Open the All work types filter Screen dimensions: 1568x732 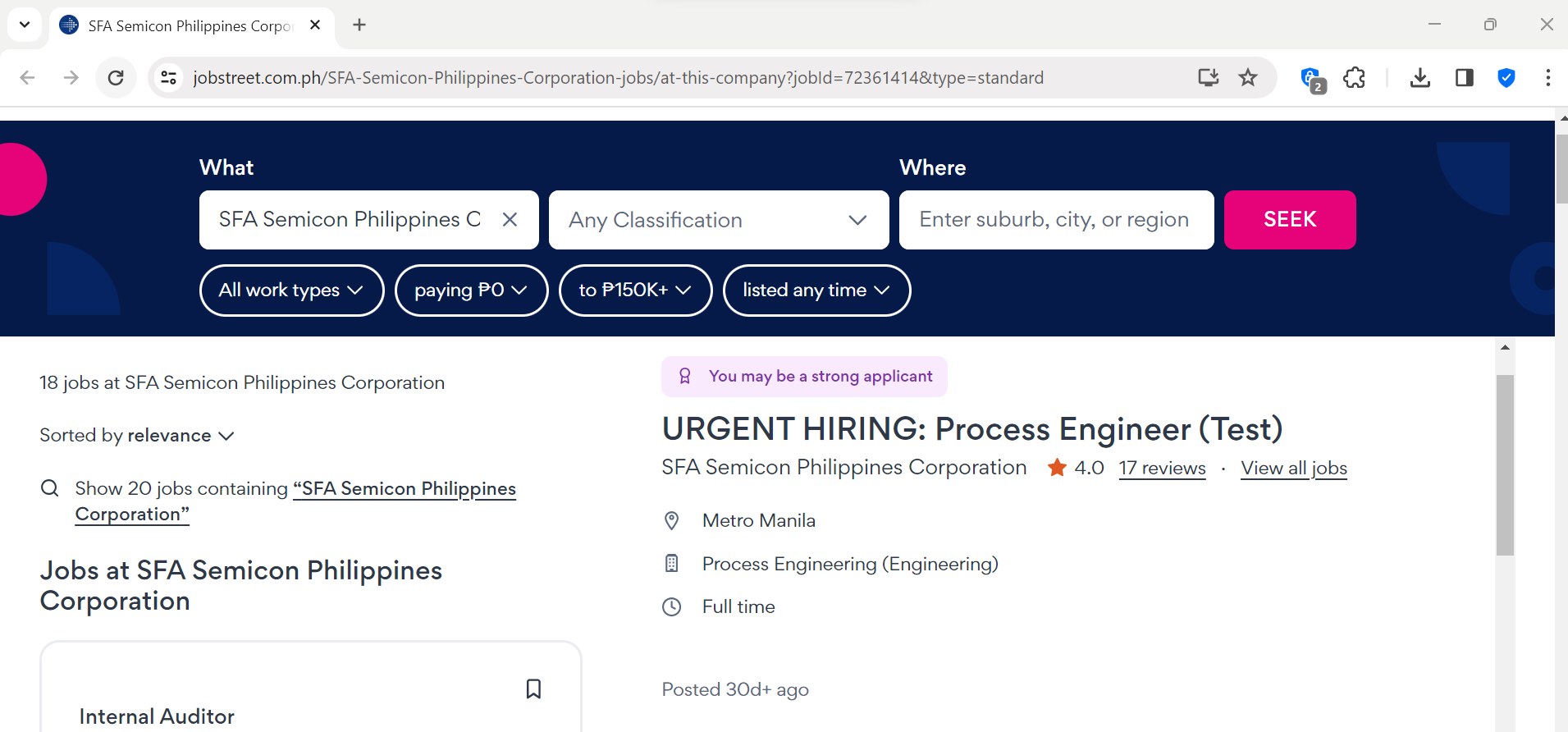291,291
